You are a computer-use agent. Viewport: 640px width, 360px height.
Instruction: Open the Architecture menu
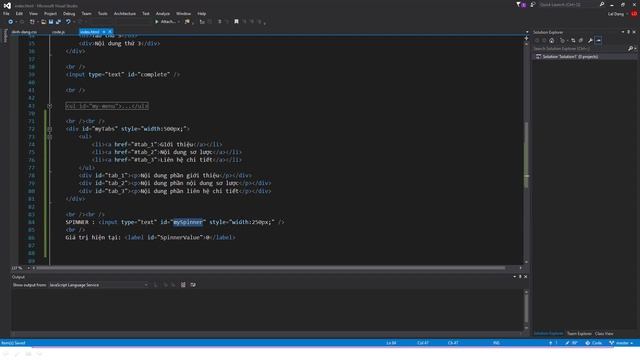[125, 13]
